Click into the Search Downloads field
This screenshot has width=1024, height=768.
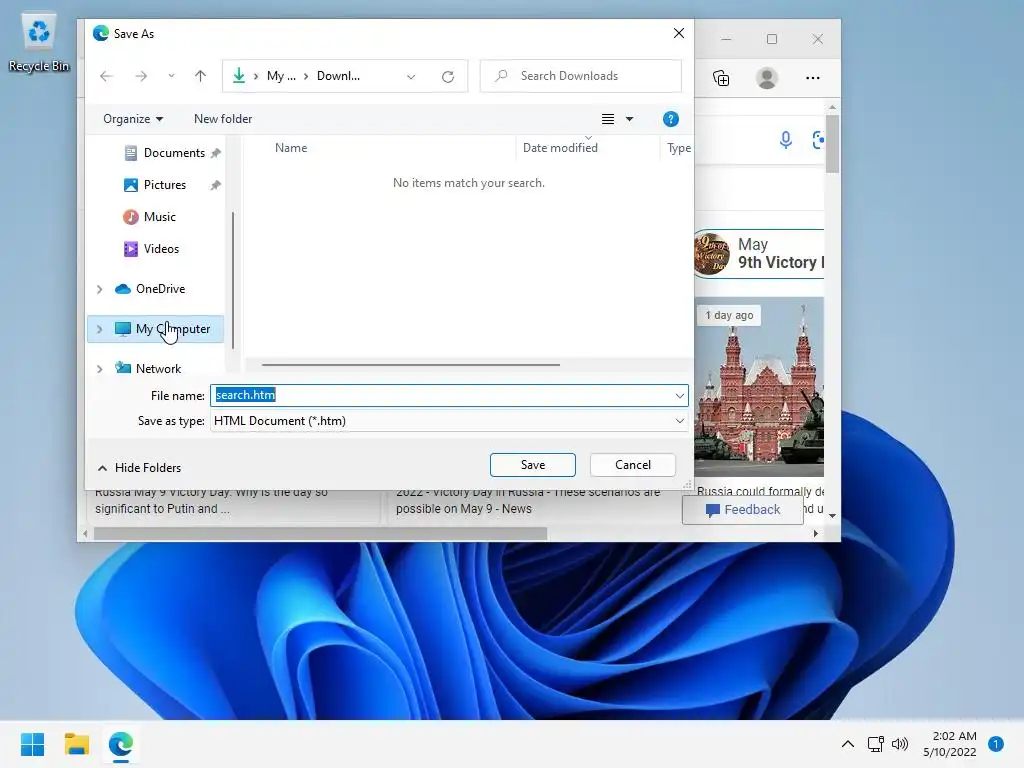581,76
